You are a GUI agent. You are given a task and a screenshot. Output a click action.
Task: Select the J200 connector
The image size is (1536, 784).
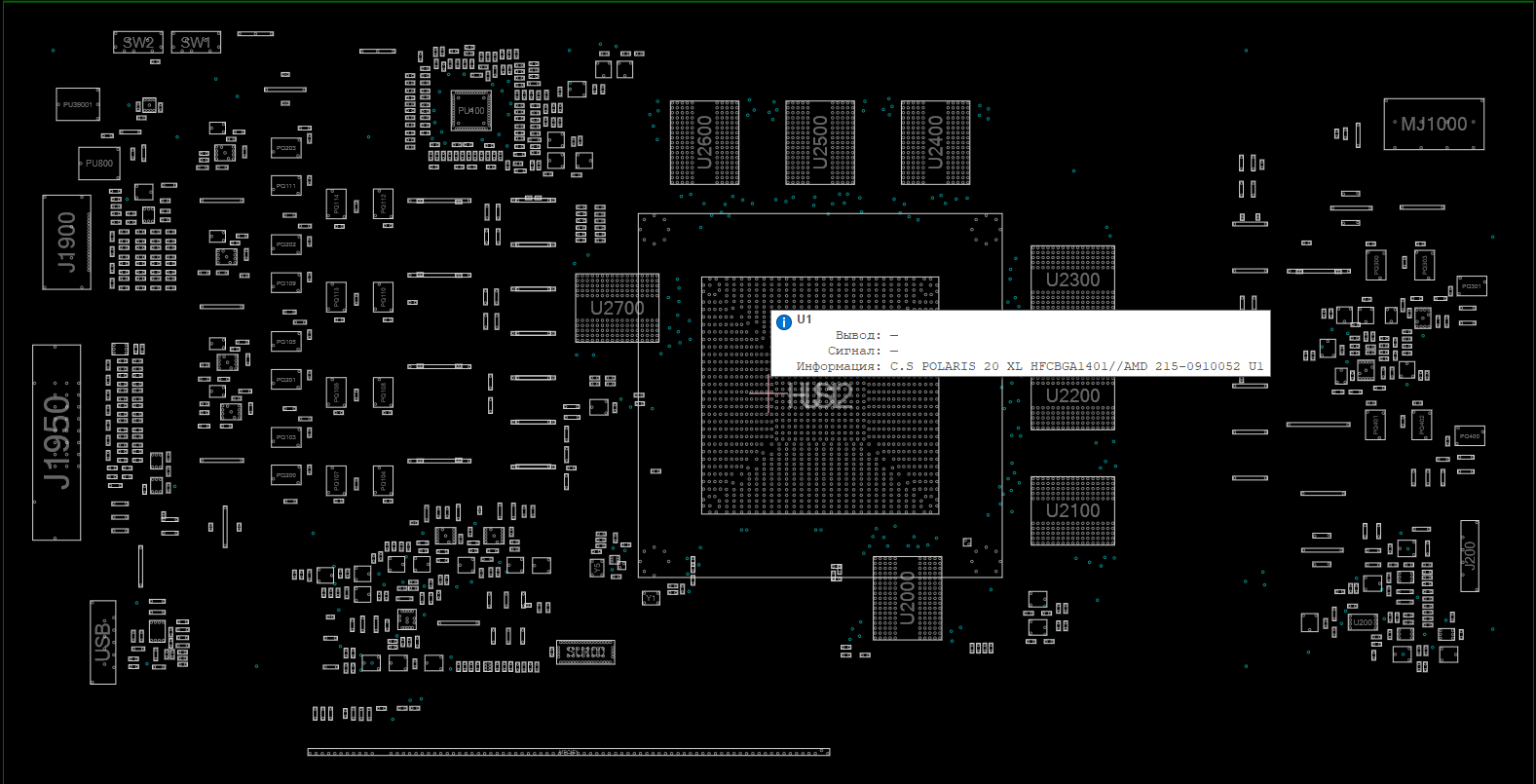1469,556
